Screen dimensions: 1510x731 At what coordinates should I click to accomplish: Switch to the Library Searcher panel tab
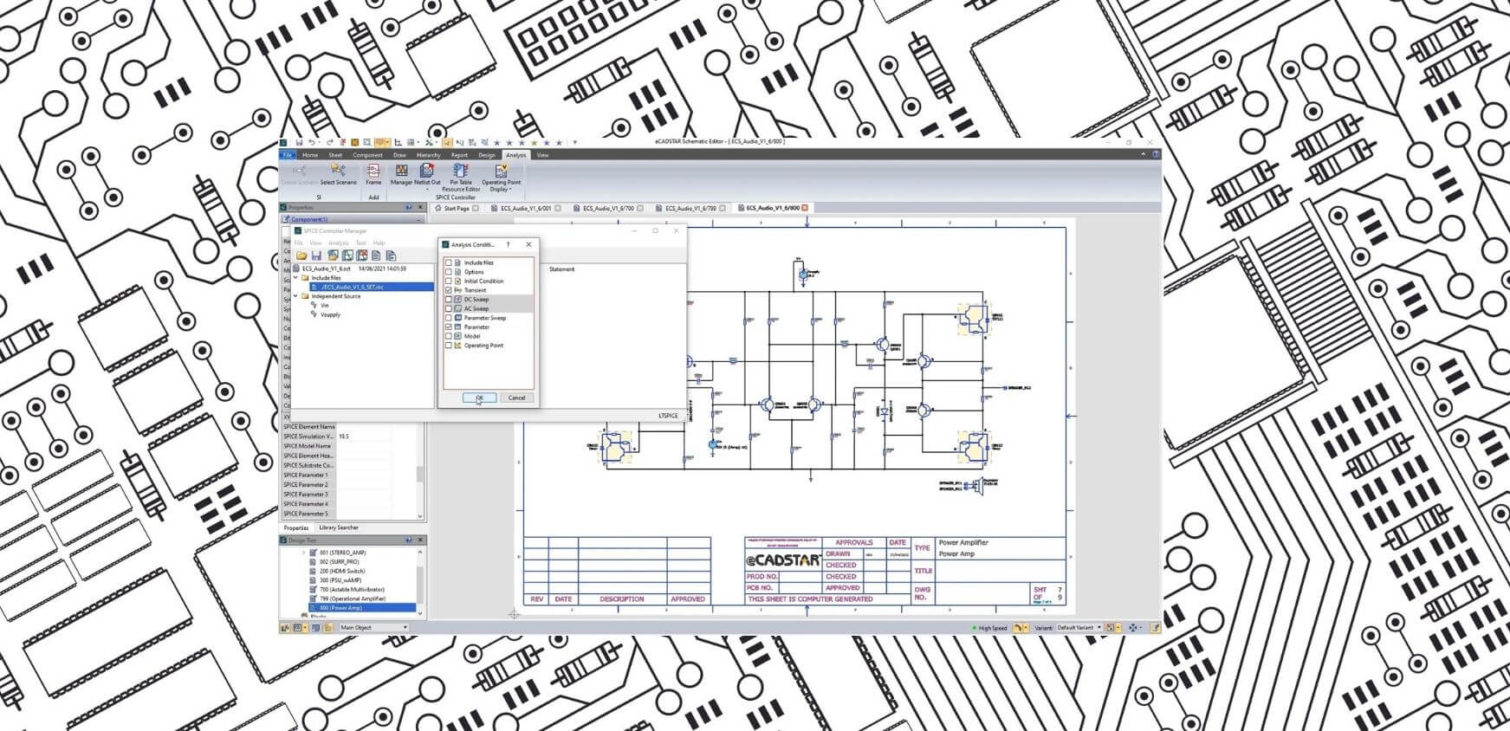[338, 527]
